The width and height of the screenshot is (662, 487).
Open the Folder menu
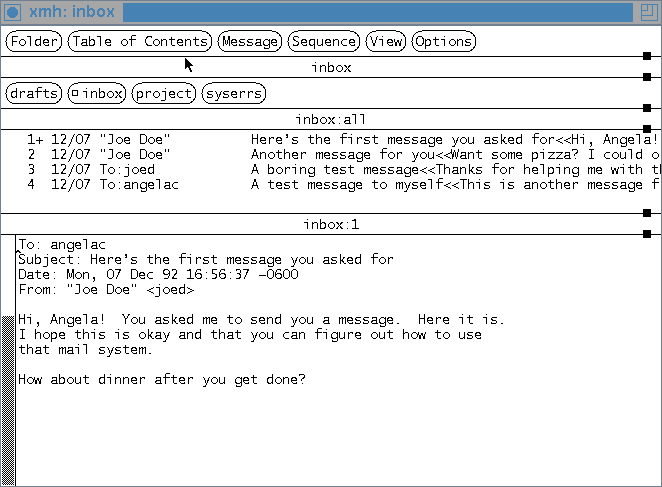pyautogui.click(x=35, y=41)
